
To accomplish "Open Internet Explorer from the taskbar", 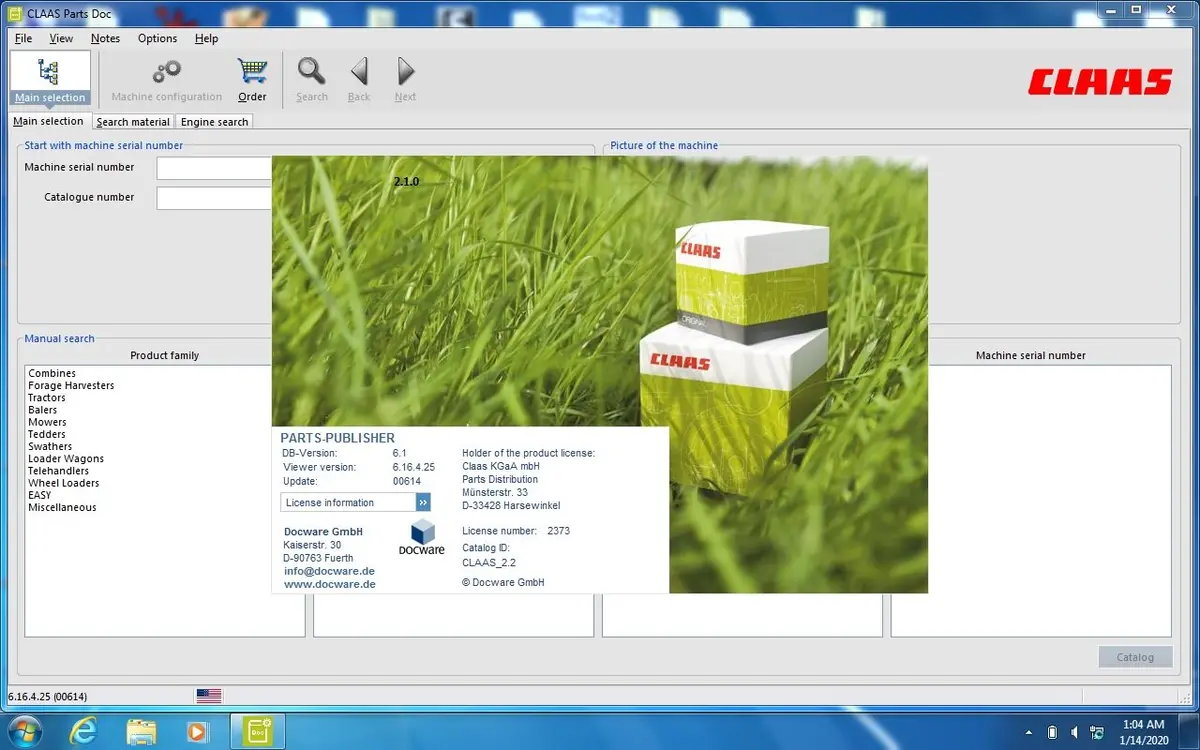I will coord(85,731).
